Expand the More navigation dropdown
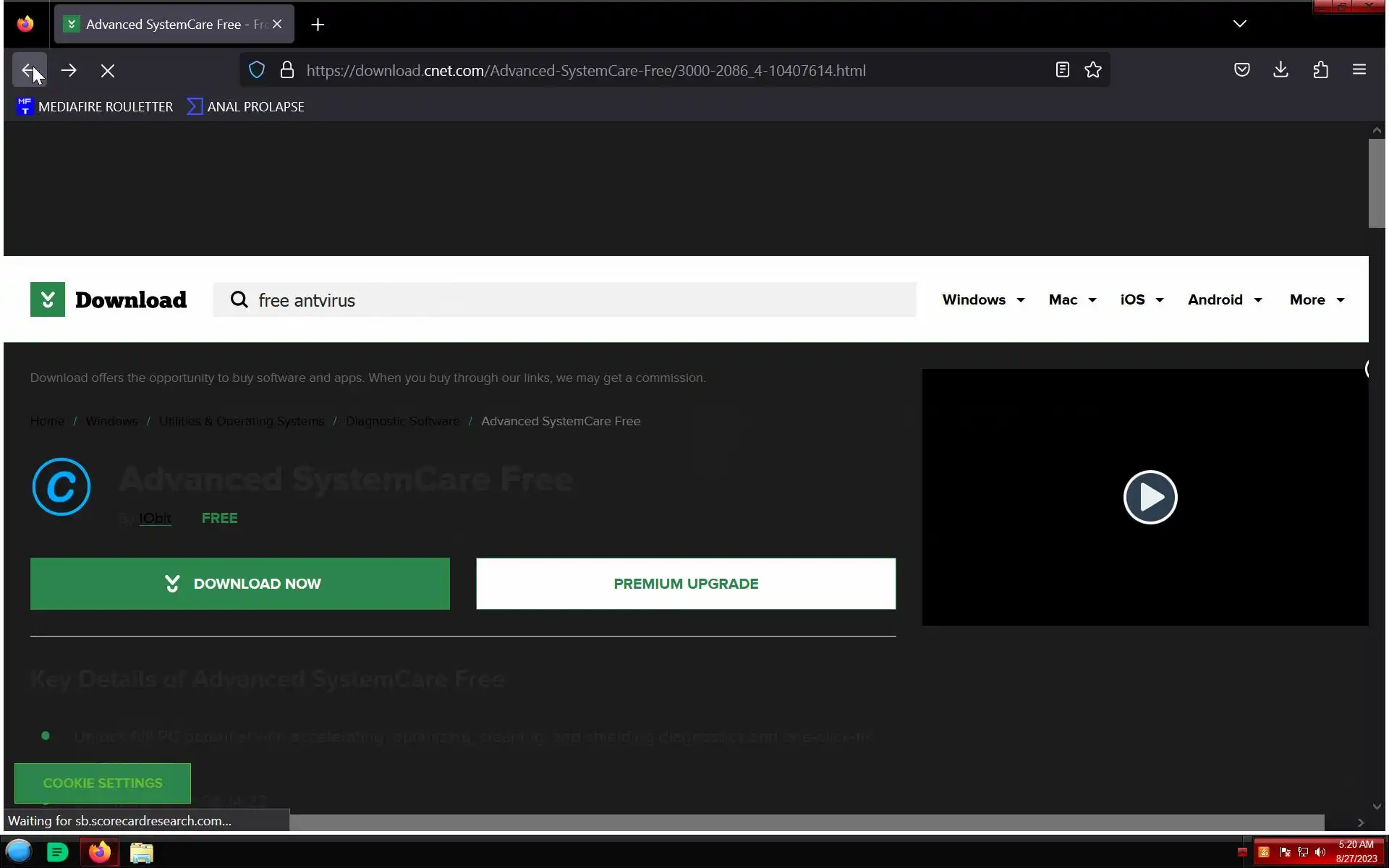Image resolution: width=1389 pixels, height=868 pixels. (1317, 299)
